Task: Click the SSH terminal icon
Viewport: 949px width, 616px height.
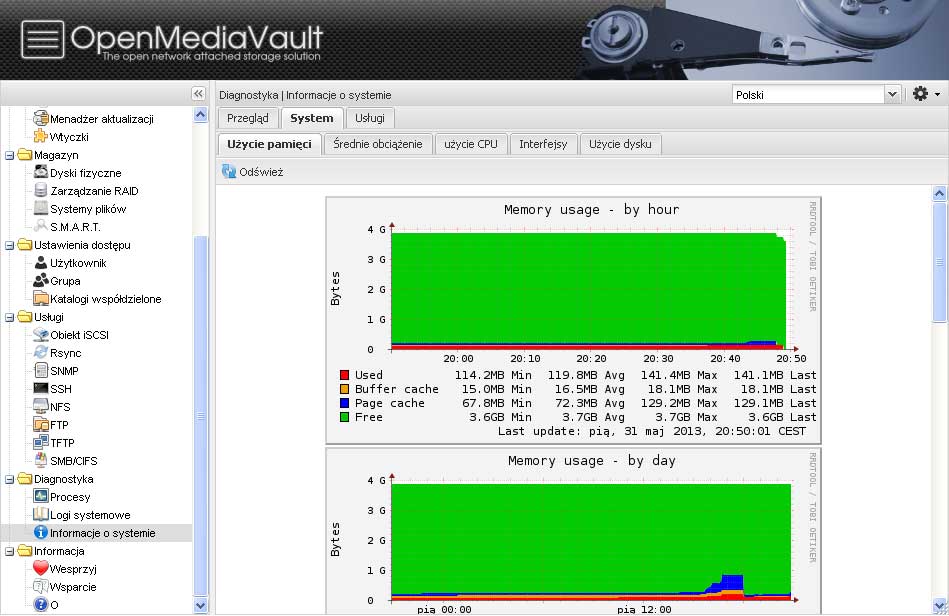Action: click(x=41, y=388)
